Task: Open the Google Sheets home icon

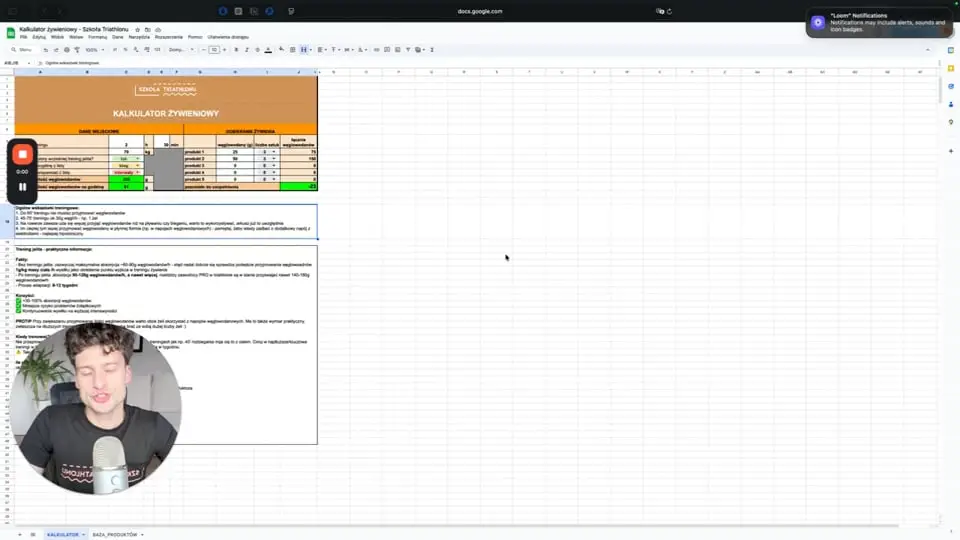Action: pos(10,32)
